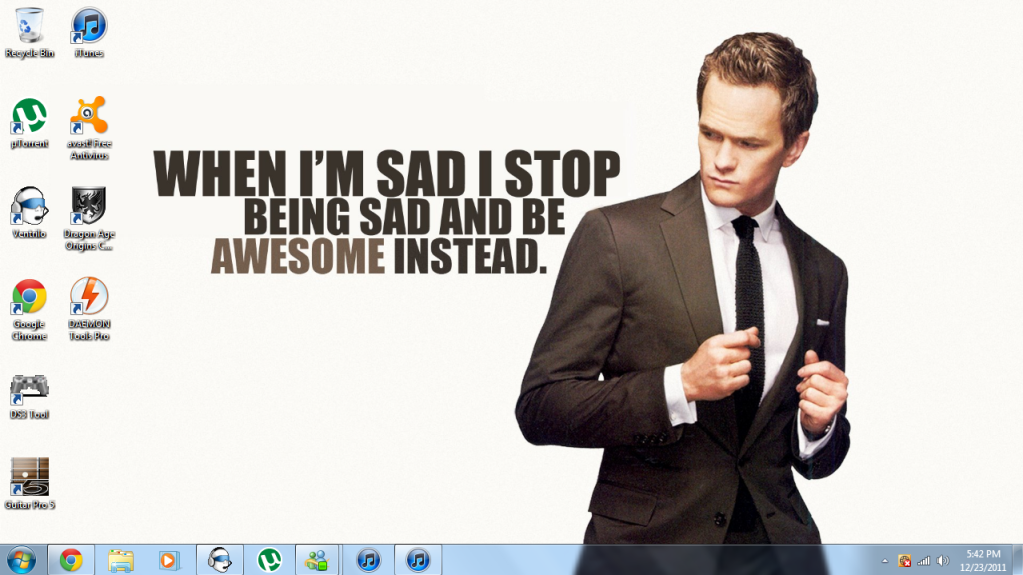Select the DS3 Tool desktop shortcut

click(29, 397)
